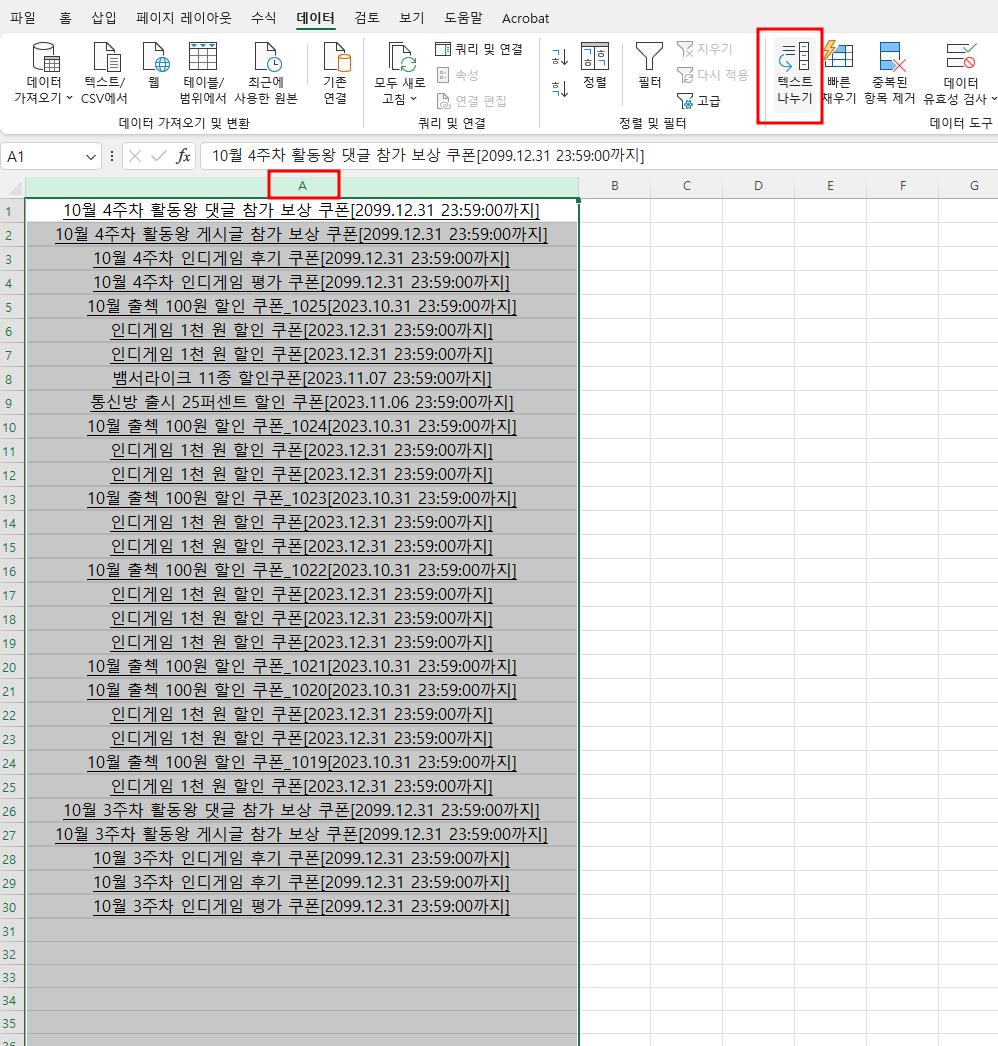Click the 기존 연결 (Existing Connections) icon

[x=335, y=75]
